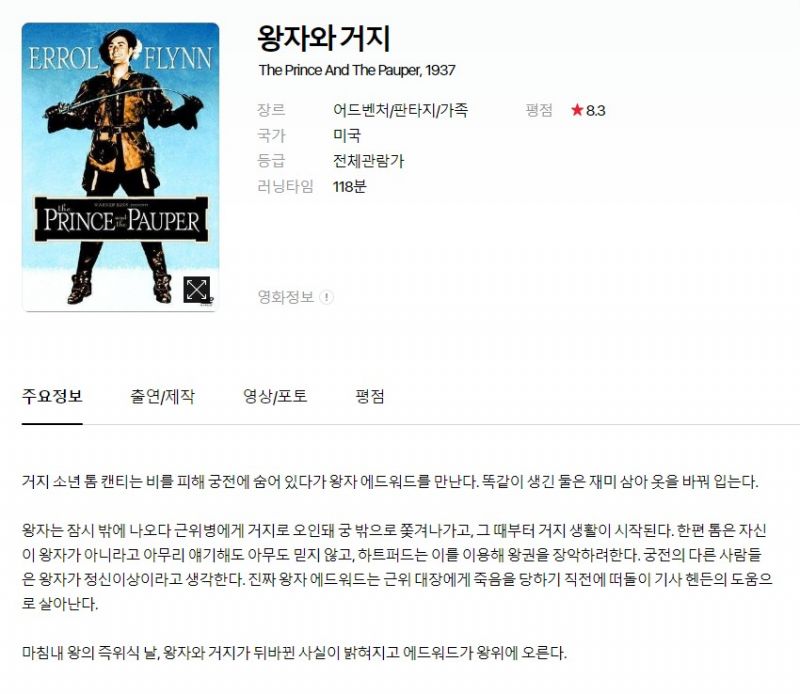Viewport: 800px width, 694px height.
Task: Click the 8.3 rating score
Action: click(x=595, y=111)
